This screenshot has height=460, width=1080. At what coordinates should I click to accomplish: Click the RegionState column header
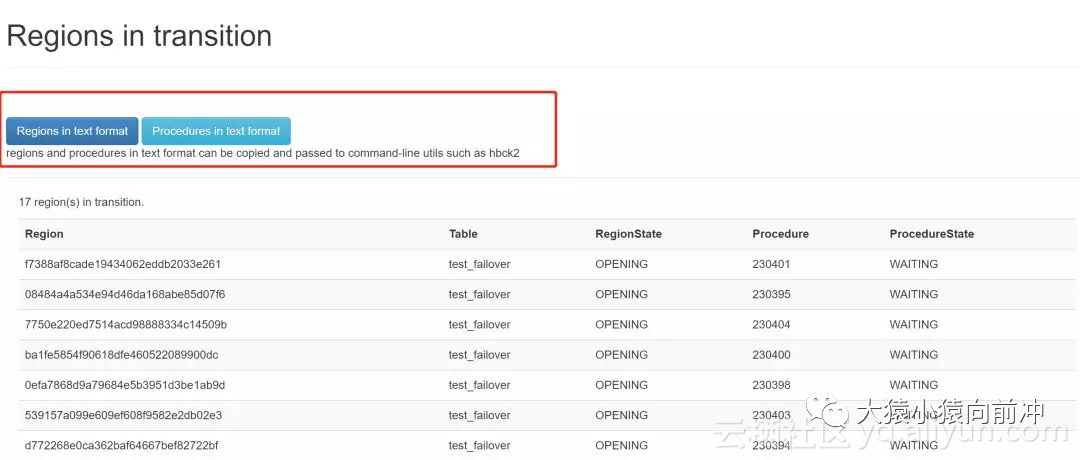628,234
